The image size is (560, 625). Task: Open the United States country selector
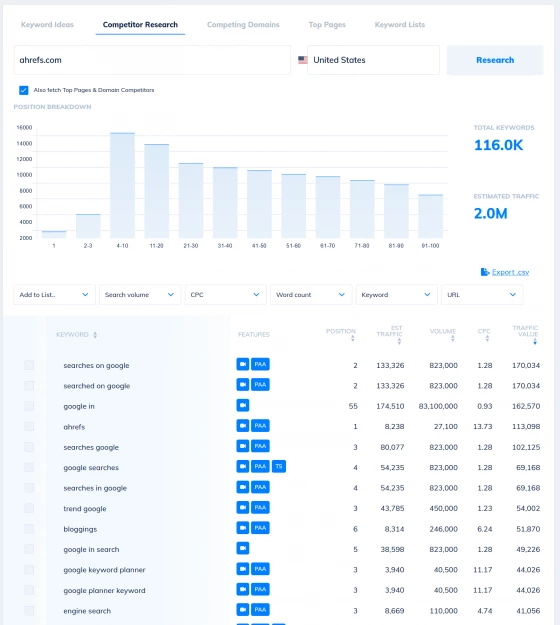(373, 60)
